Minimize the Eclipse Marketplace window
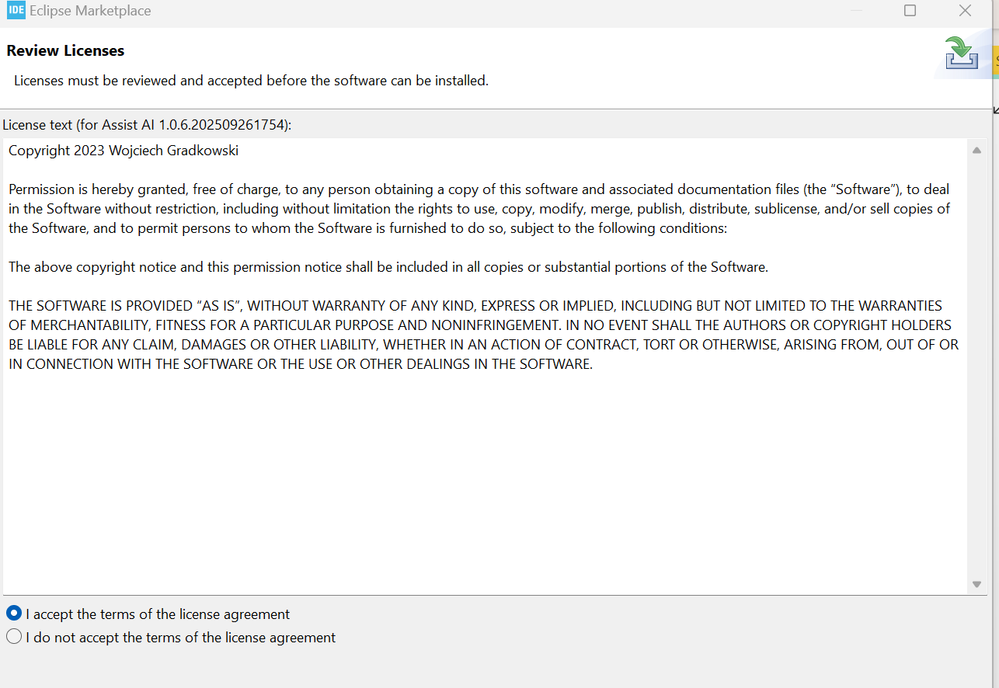This screenshot has height=688, width=999. tap(855, 11)
